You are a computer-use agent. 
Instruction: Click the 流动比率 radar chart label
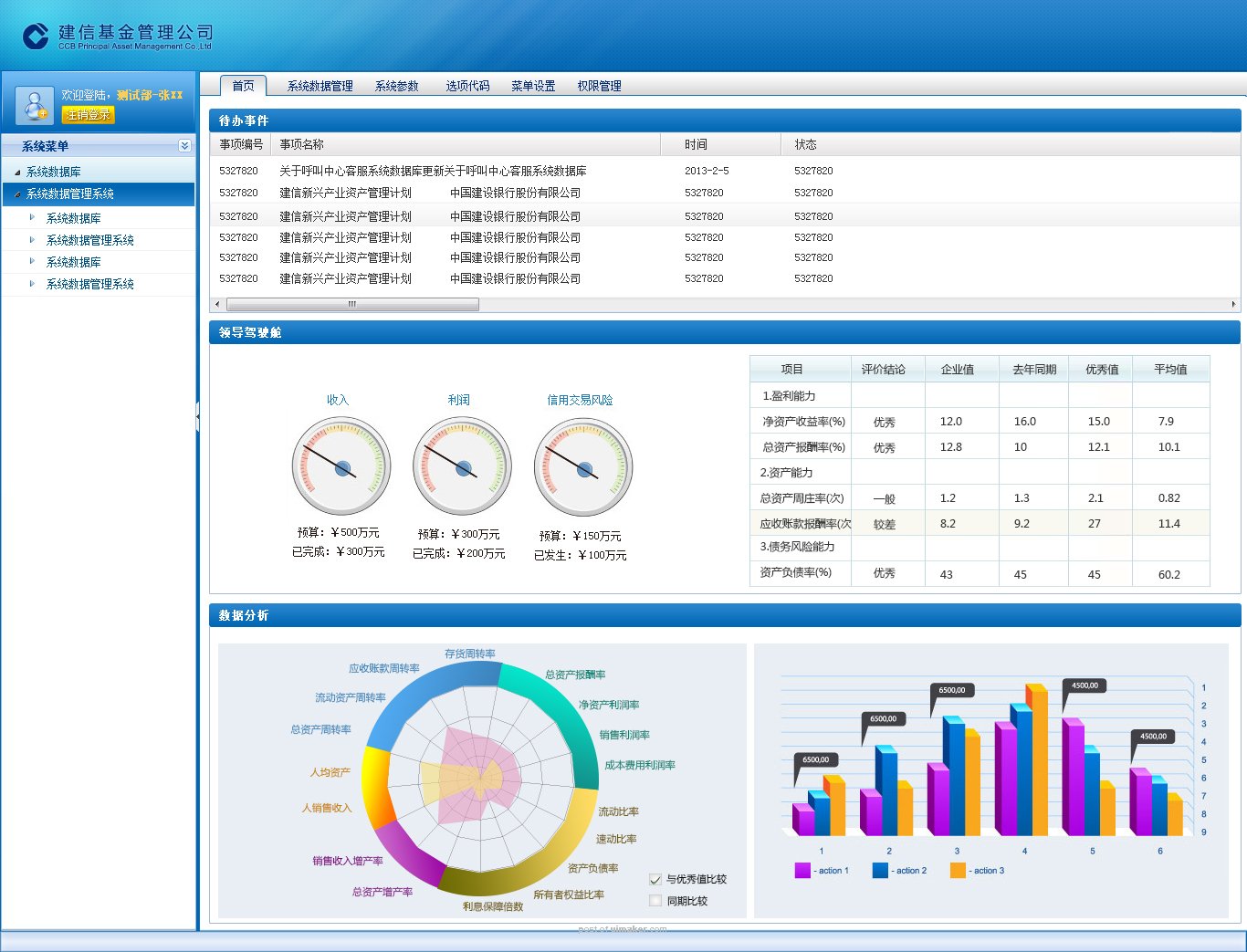(x=618, y=811)
